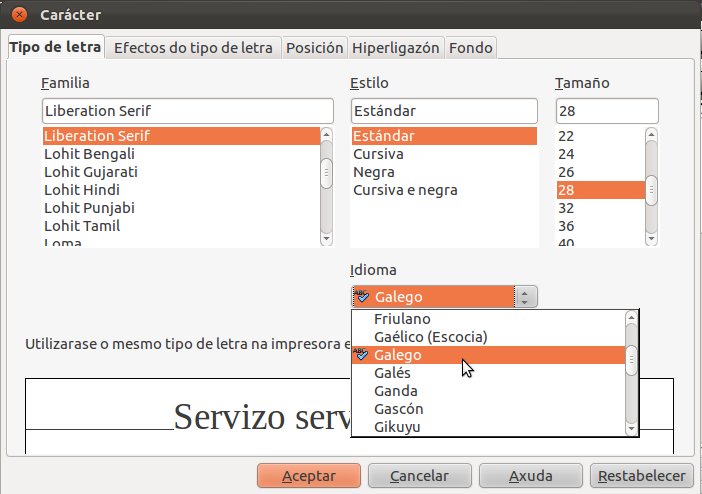Choose Gikuyu language
Image resolution: width=702 pixels, height=494 pixels.
488,427
